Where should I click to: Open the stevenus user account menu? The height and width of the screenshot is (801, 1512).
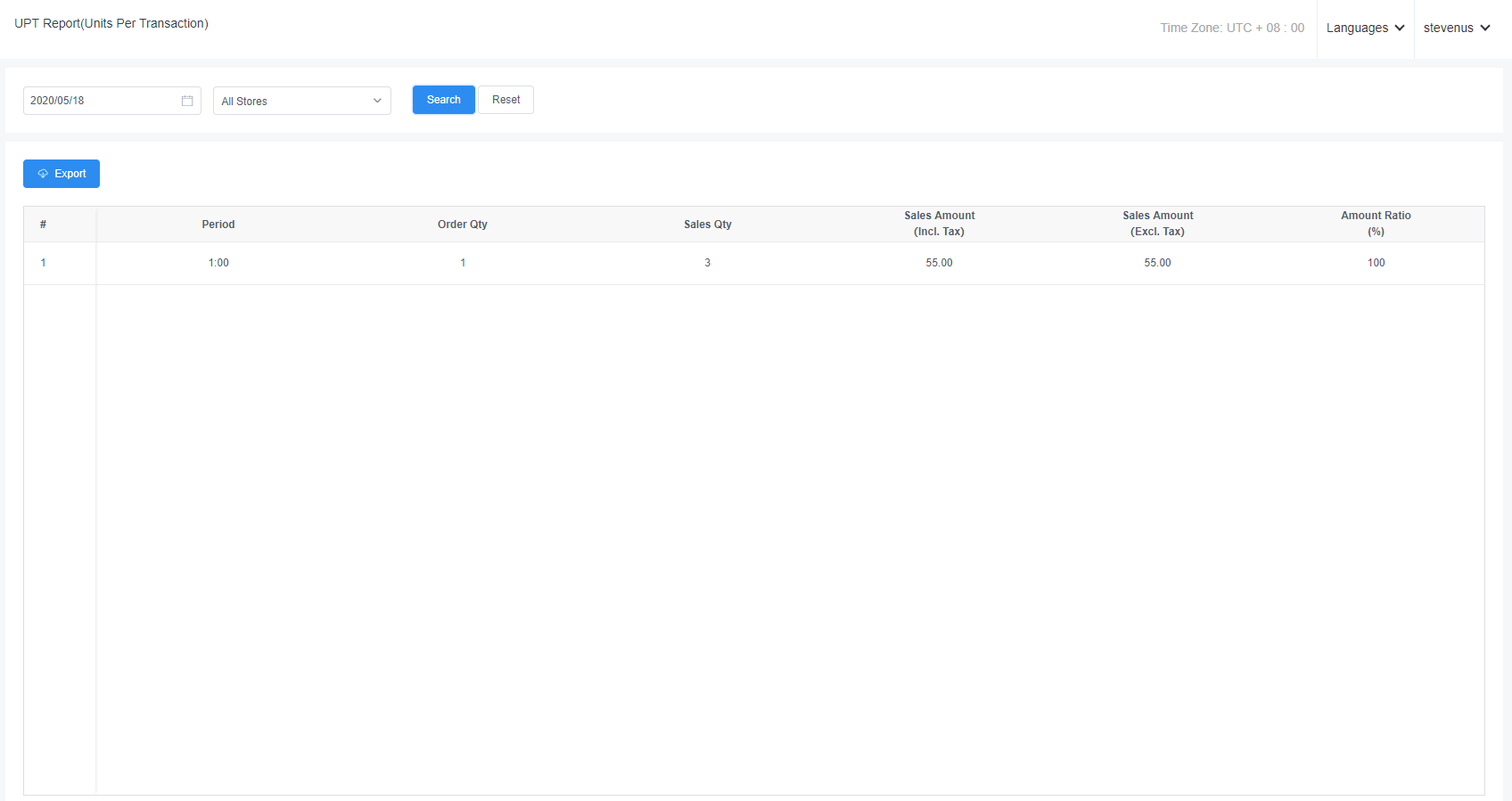click(x=1456, y=29)
